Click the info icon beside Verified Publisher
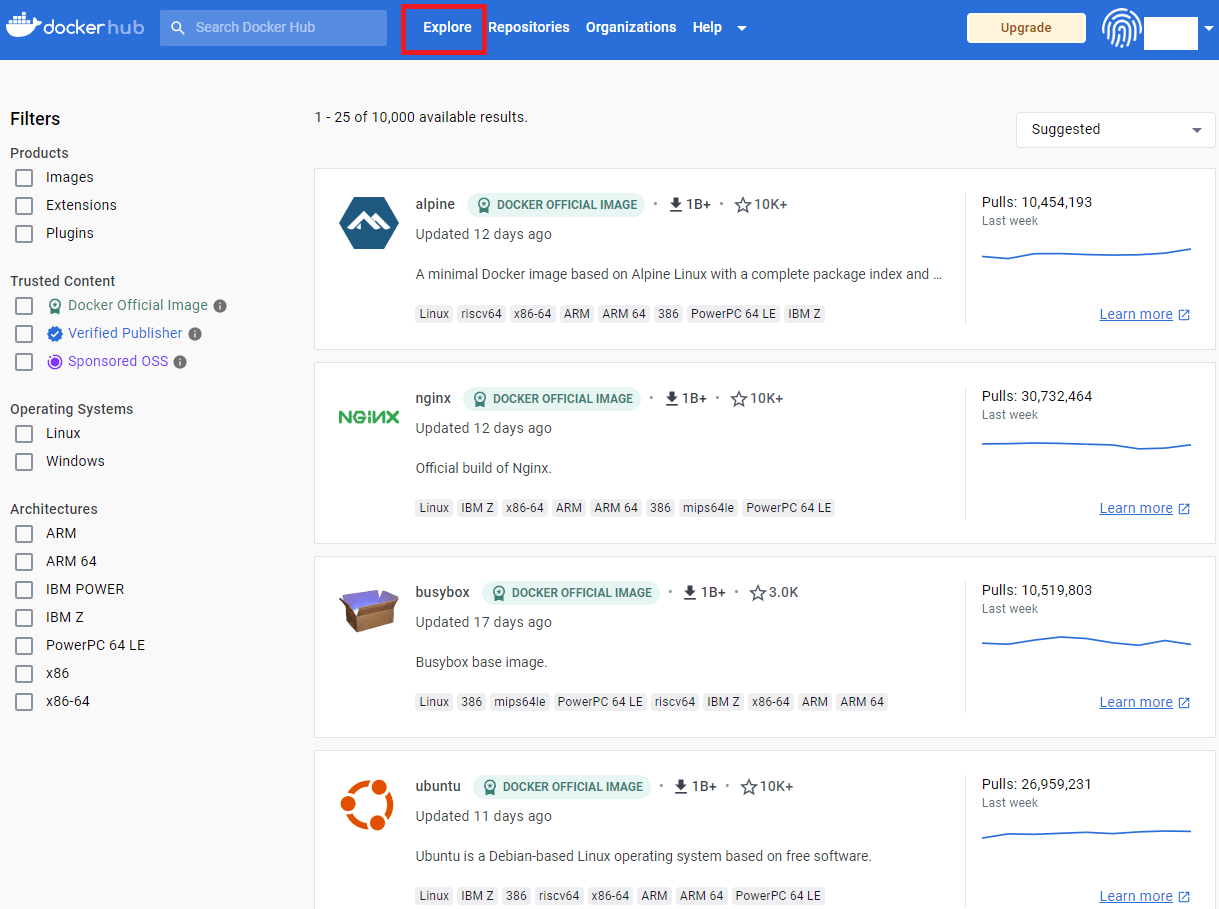Screen dimensions: 1219x909 (x=195, y=334)
